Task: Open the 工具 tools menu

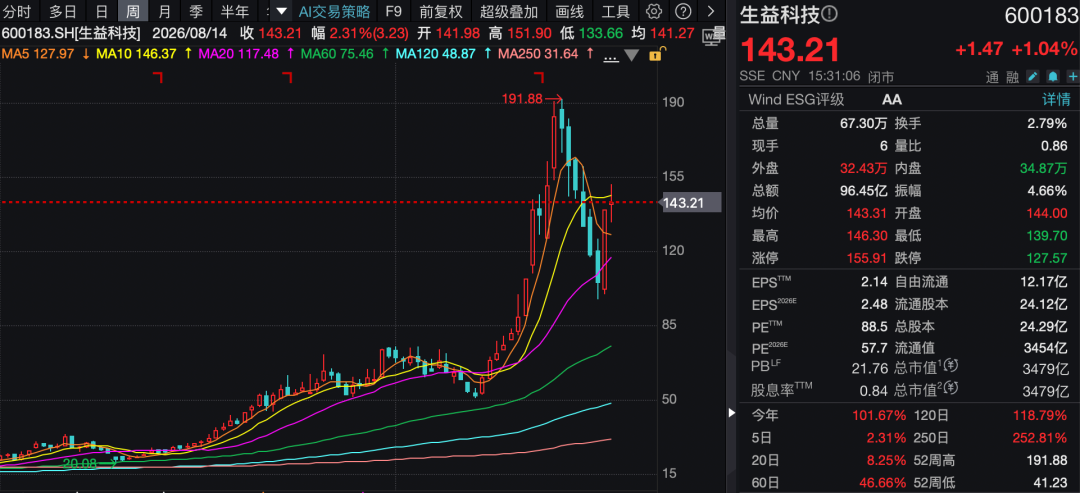Action: (x=616, y=12)
